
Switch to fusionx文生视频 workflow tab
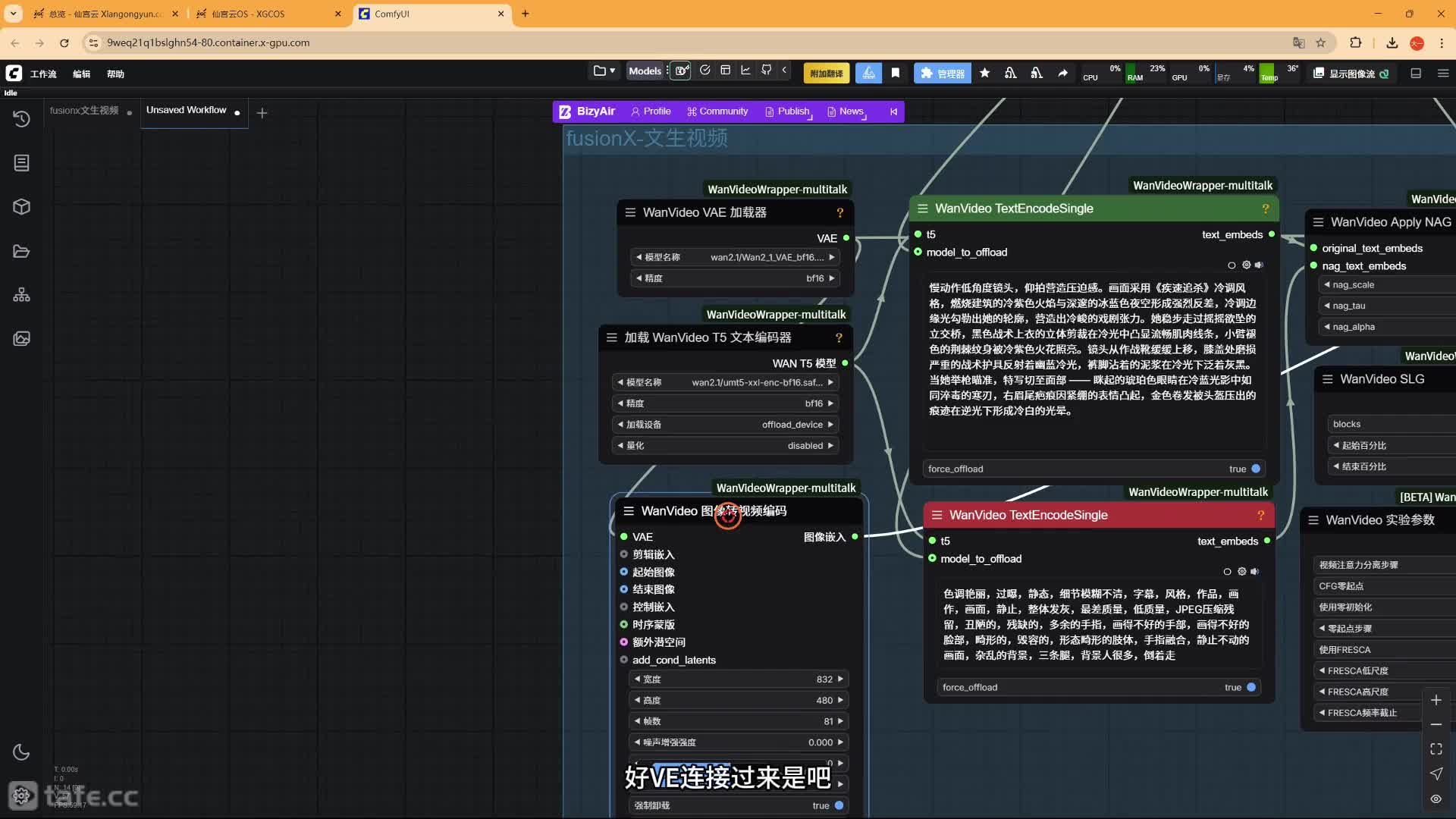coord(84,111)
